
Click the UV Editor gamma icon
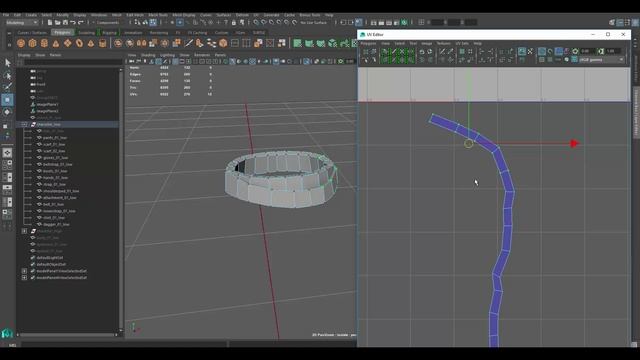(600, 51)
